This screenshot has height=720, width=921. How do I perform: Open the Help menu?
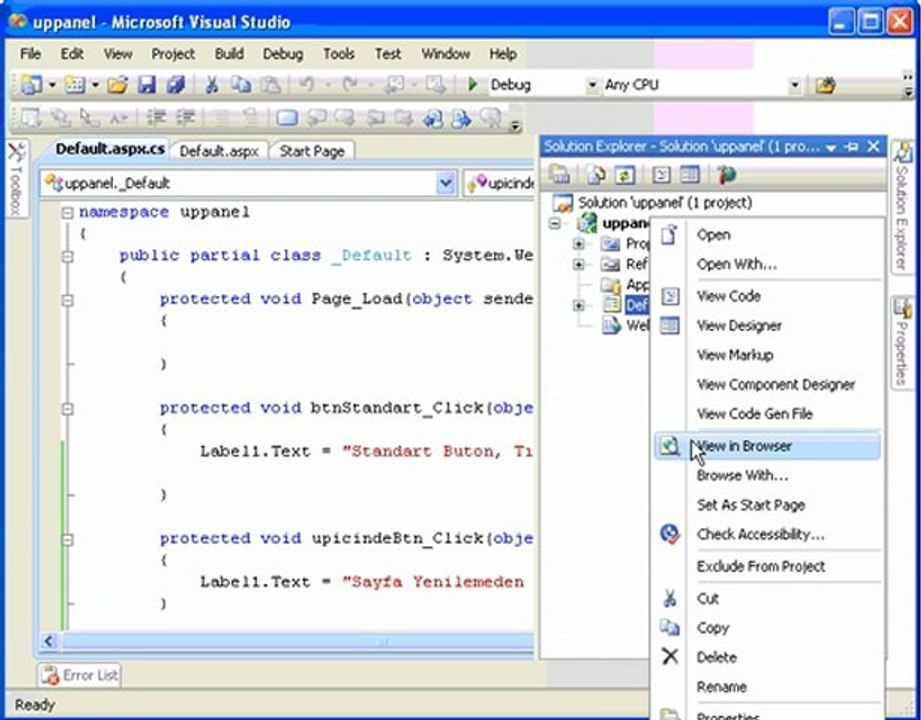tap(503, 54)
